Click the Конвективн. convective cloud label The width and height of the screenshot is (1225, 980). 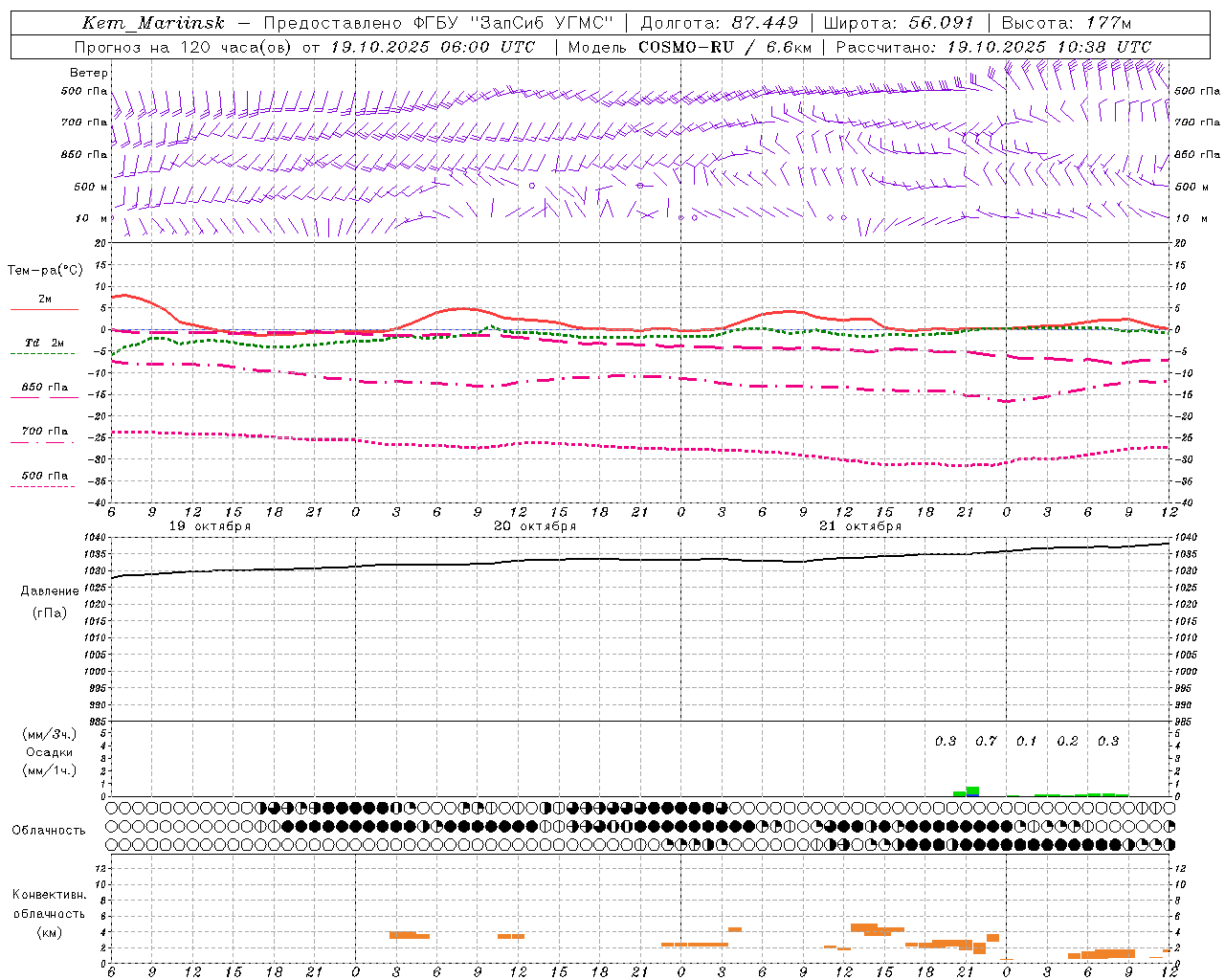49,896
